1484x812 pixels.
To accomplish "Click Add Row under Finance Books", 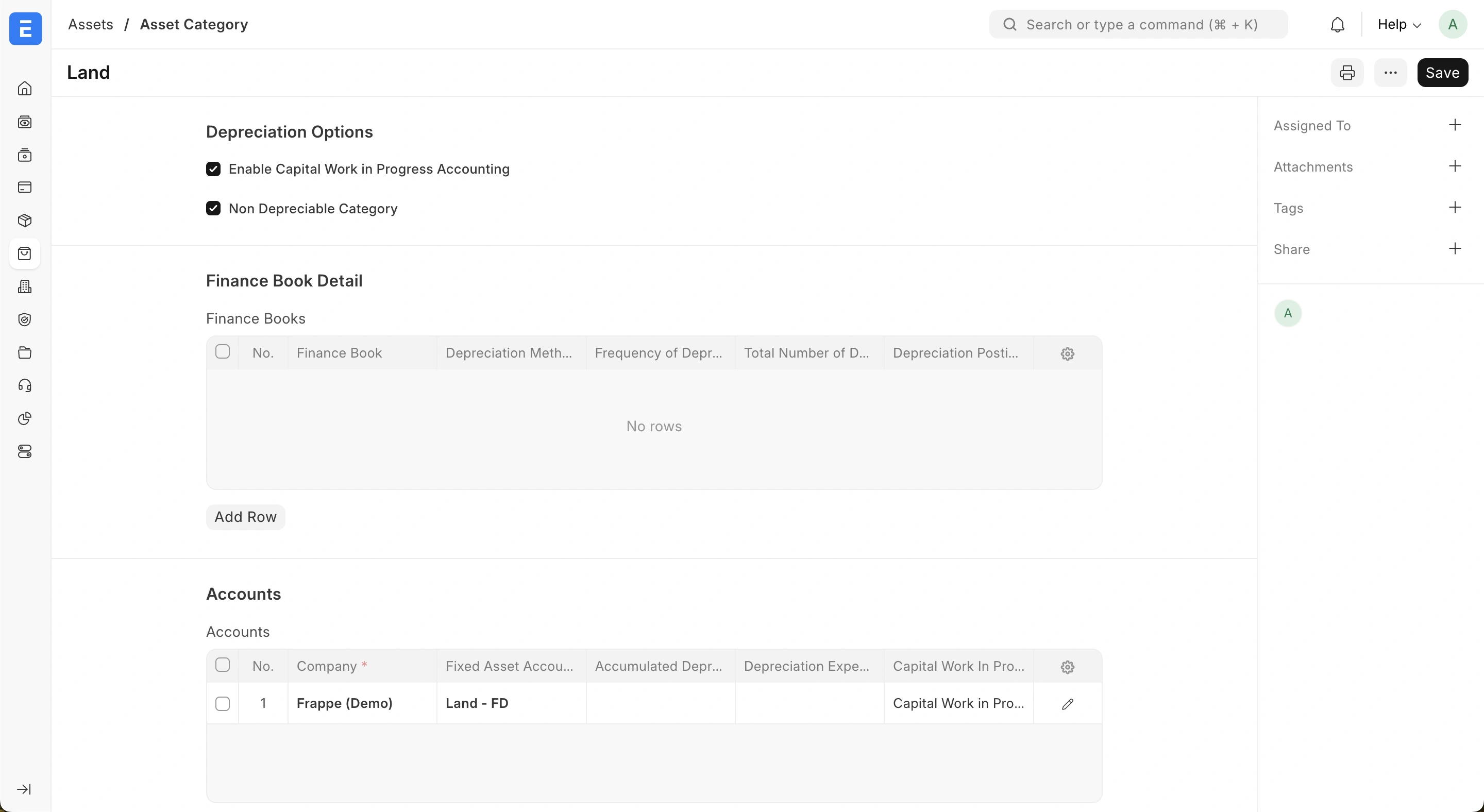I will pyautogui.click(x=245, y=517).
